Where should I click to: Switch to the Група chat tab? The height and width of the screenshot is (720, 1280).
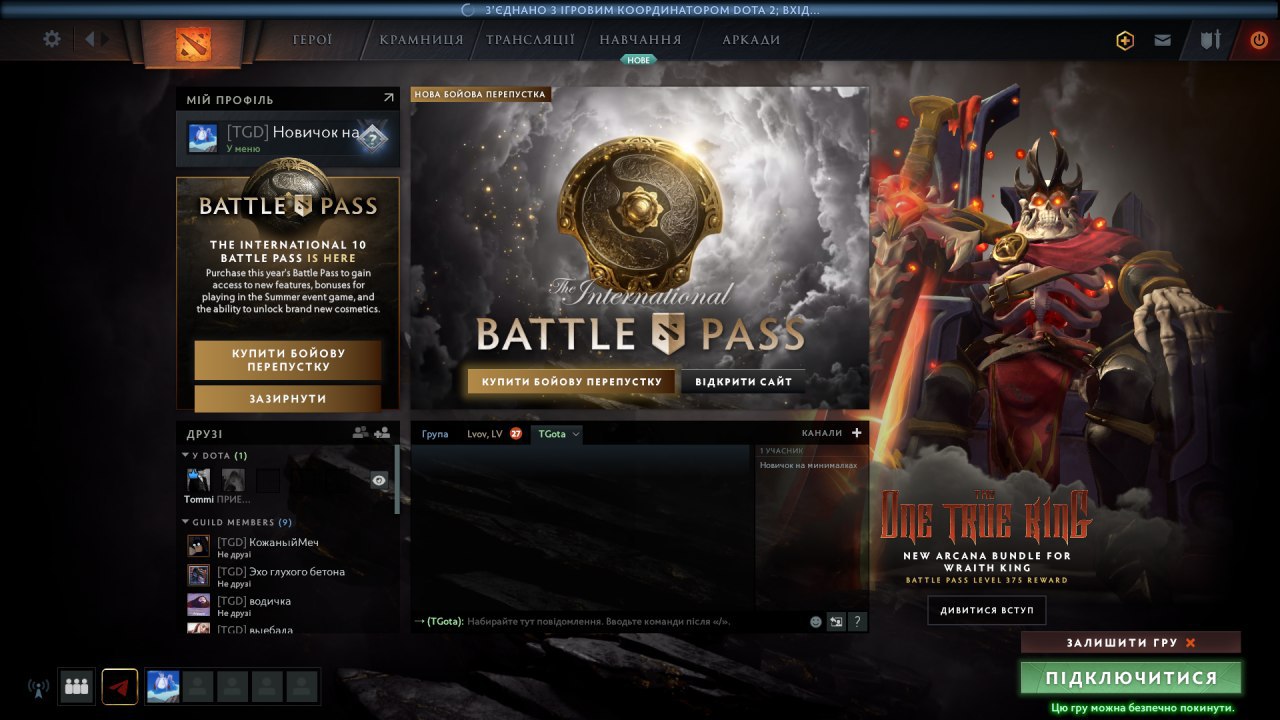[x=435, y=434]
